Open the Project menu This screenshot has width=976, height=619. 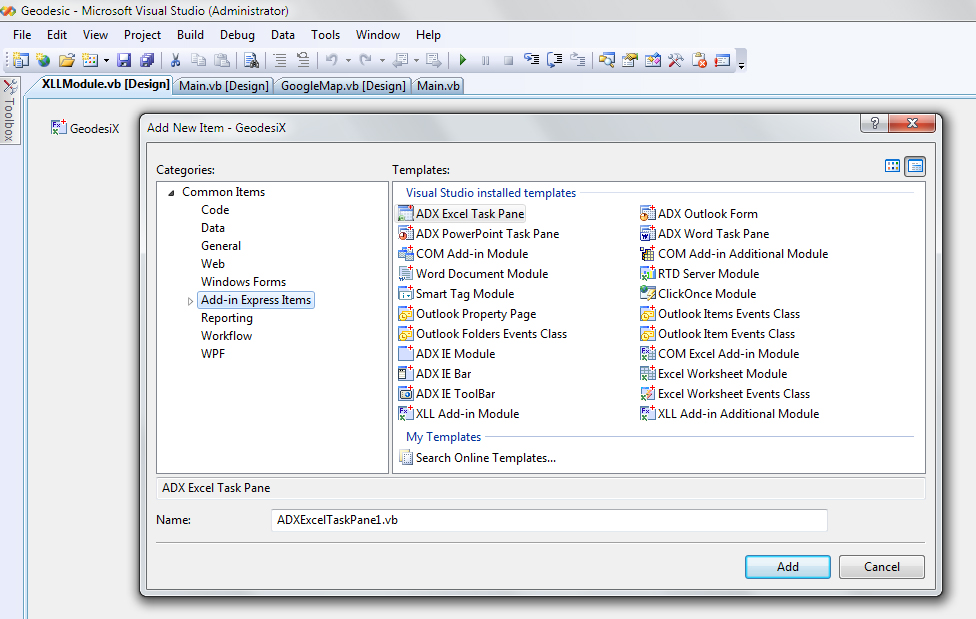point(142,35)
